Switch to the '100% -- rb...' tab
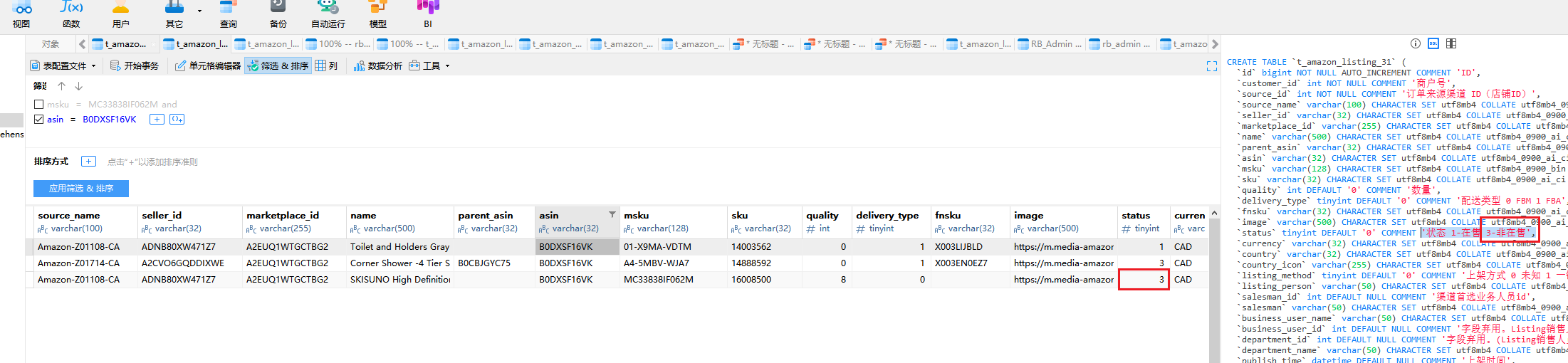 pyautogui.click(x=338, y=44)
